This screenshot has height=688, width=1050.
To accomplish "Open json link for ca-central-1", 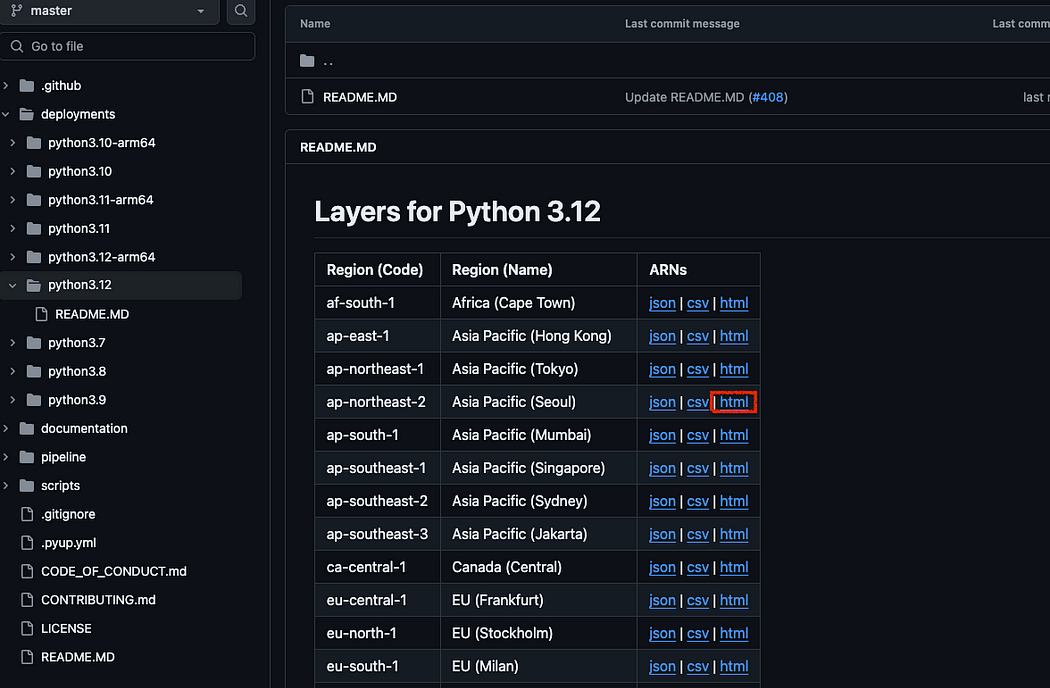I will pyautogui.click(x=662, y=567).
